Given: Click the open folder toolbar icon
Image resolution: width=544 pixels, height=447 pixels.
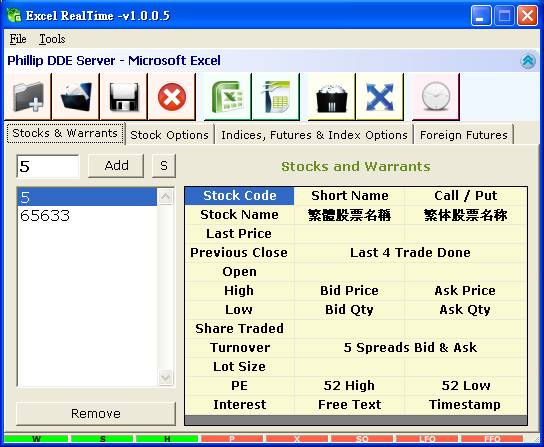Looking at the screenshot, I should (x=76, y=96).
